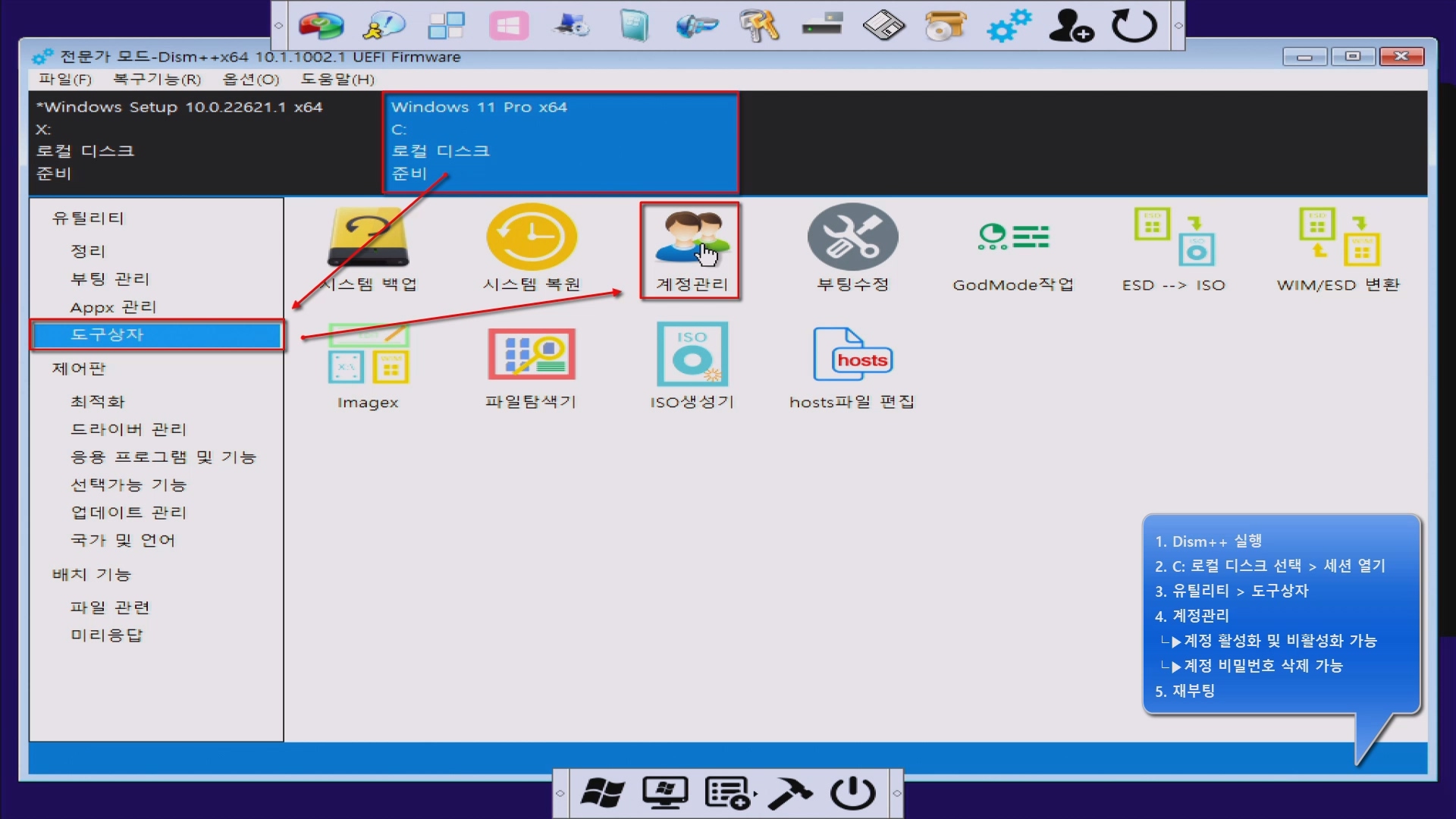Screen dimensions: 1456x819
Task: Select 정리 in the sidebar
Action: point(88,251)
